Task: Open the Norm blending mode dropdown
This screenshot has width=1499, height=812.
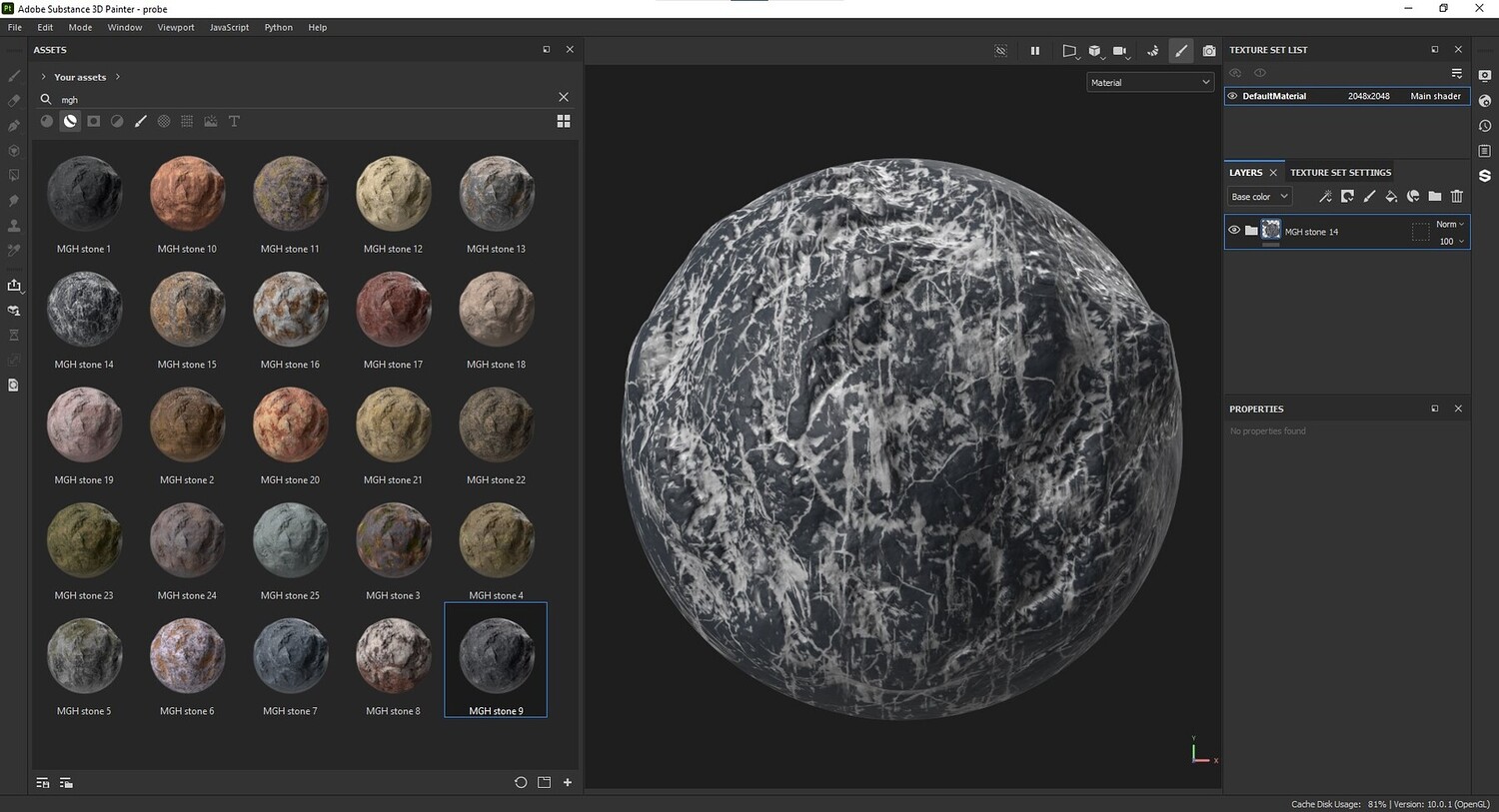Action: pos(1450,225)
